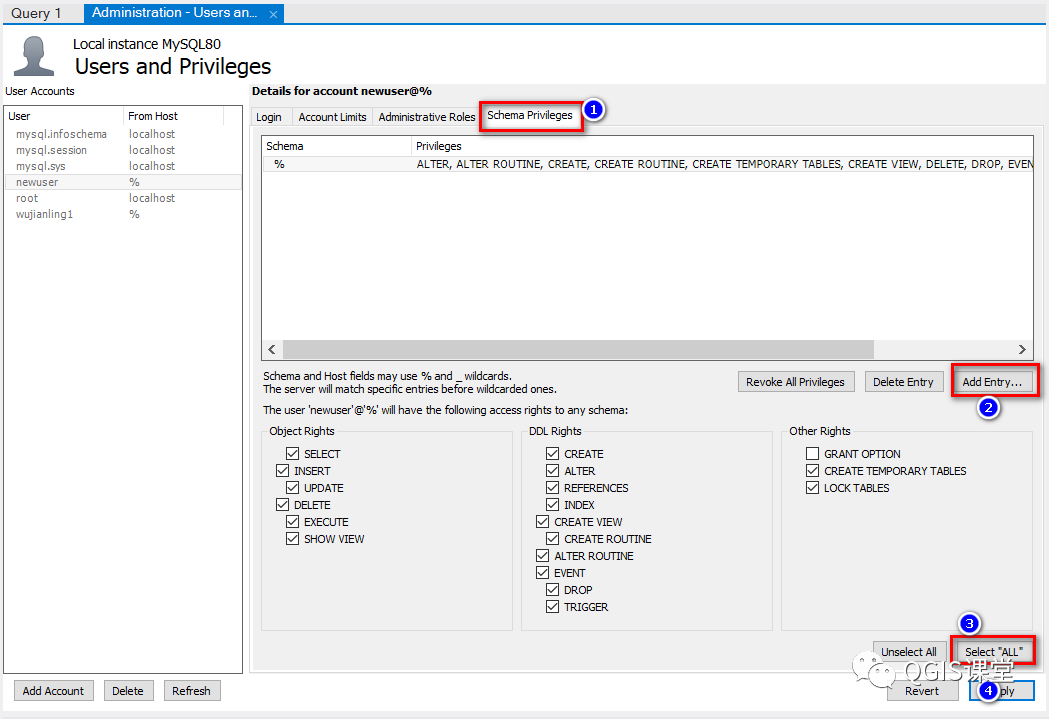Uncheck the ALTER privilege checkbox
1049x719 pixels.
[x=553, y=471]
